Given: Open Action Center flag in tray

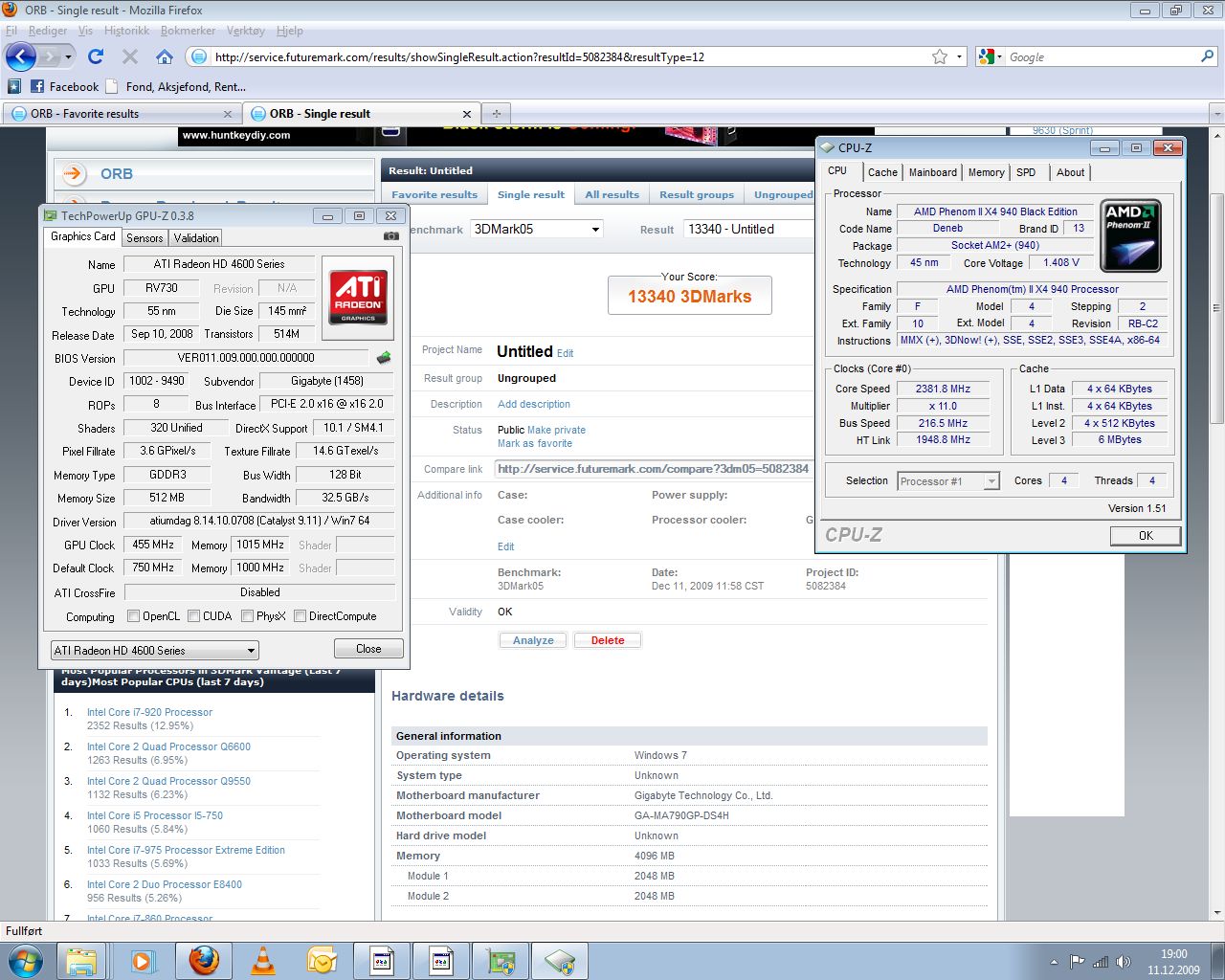Looking at the screenshot, I should pyautogui.click(x=1077, y=962).
